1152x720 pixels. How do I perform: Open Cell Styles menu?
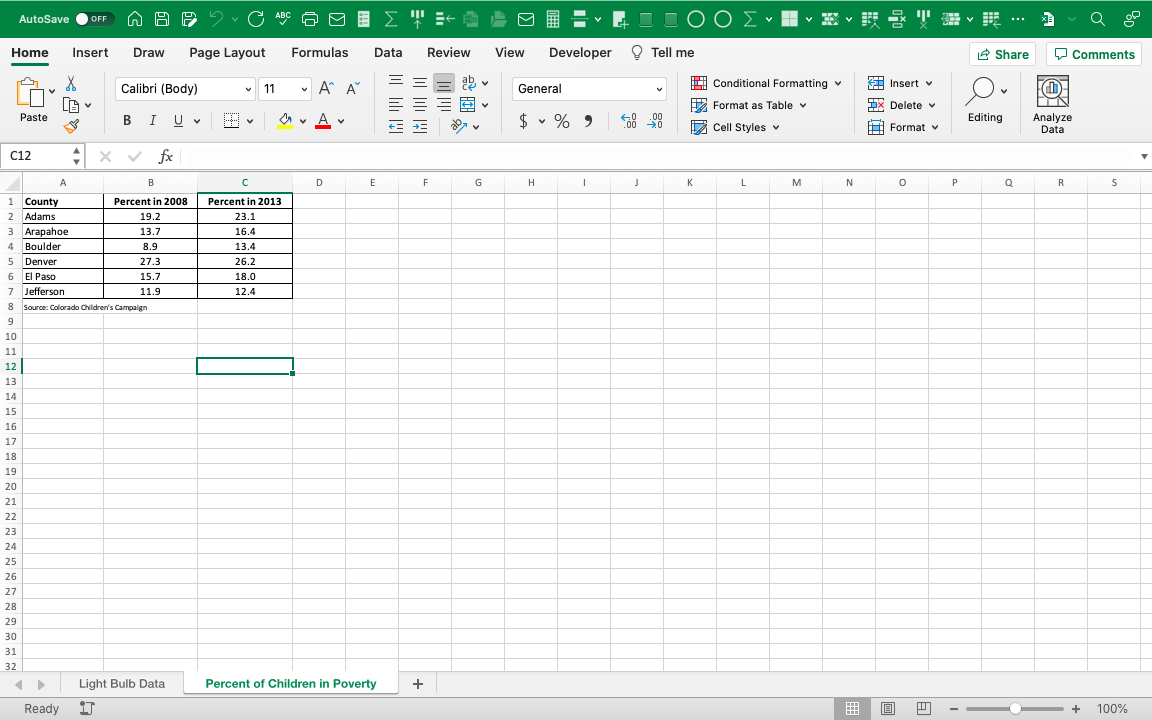tap(735, 127)
